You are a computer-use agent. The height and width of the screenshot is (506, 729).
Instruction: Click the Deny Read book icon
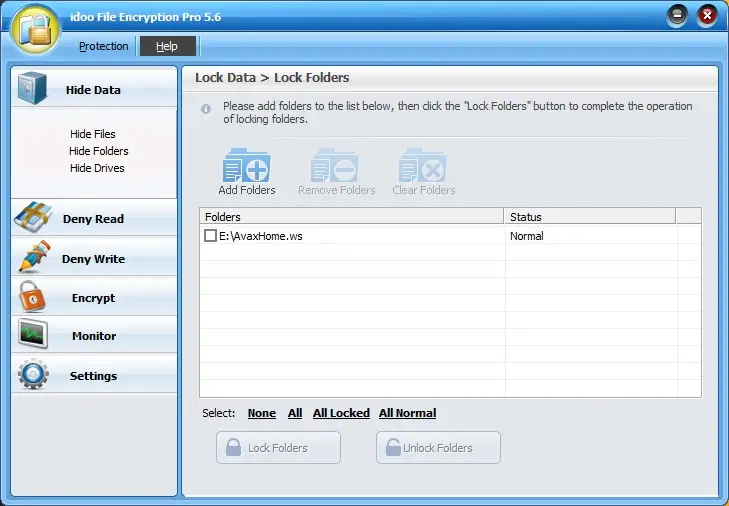pyautogui.click(x=33, y=217)
